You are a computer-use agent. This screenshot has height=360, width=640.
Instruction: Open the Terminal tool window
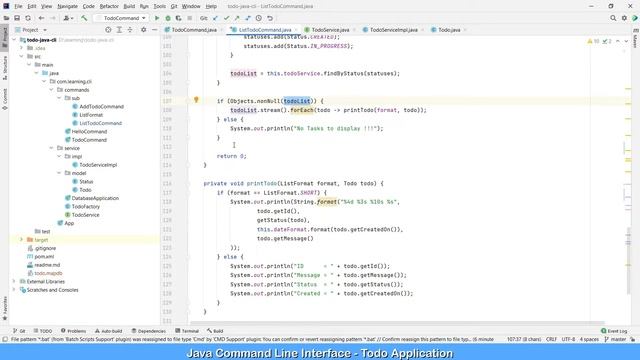187,331
